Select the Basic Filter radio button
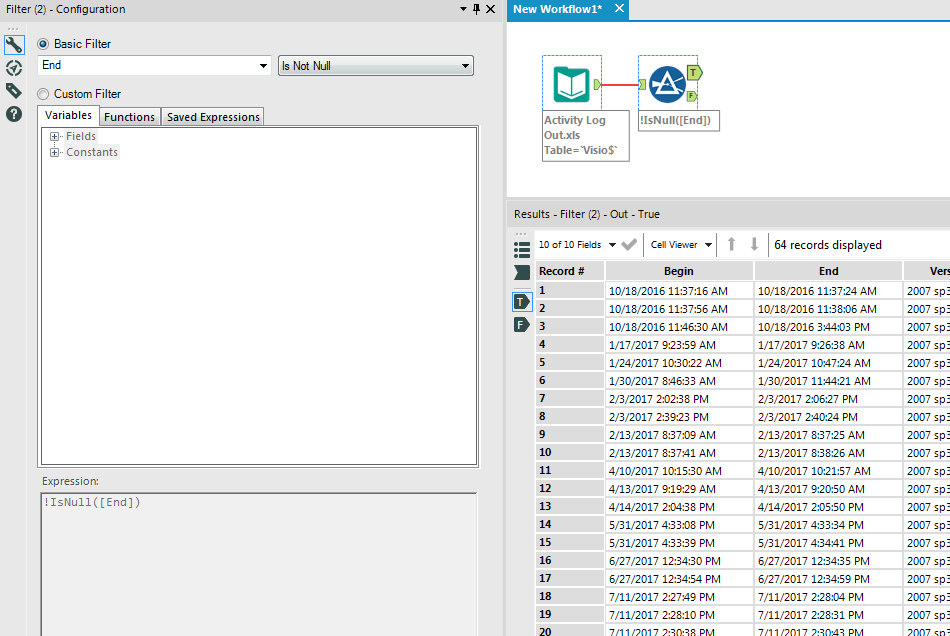Image resolution: width=950 pixels, height=636 pixels. coord(43,44)
